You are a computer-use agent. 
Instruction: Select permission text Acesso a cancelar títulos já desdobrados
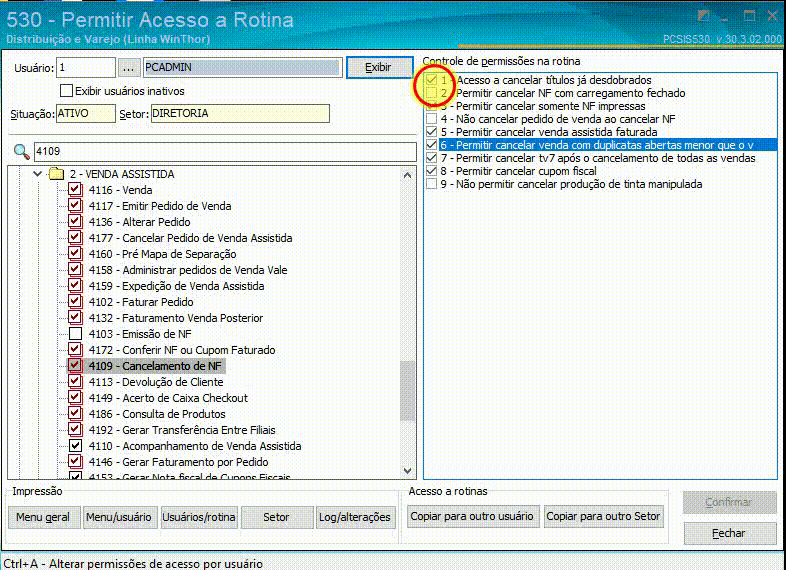tap(554, 80)
